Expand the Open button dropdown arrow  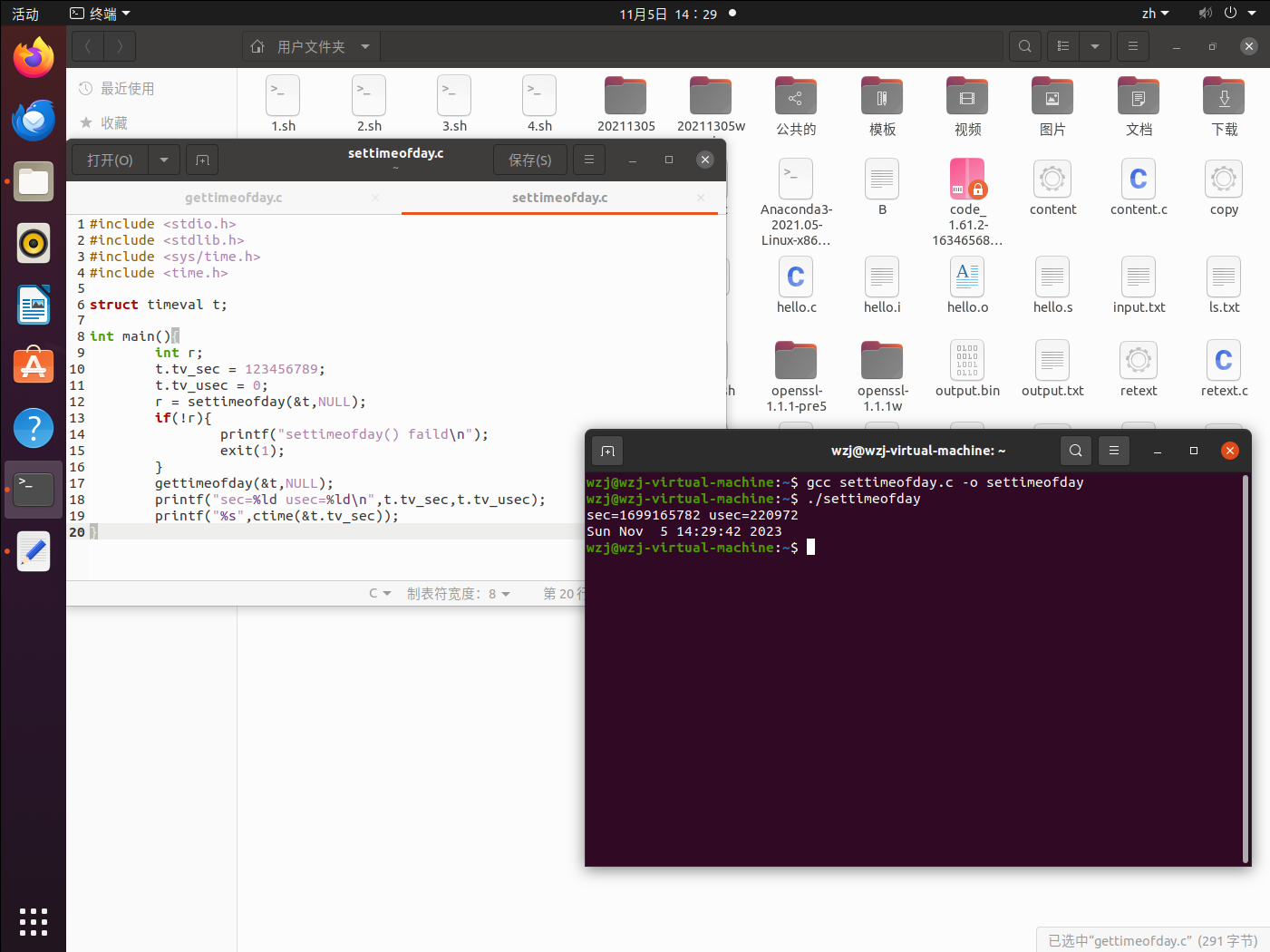[x=164, y=160]
